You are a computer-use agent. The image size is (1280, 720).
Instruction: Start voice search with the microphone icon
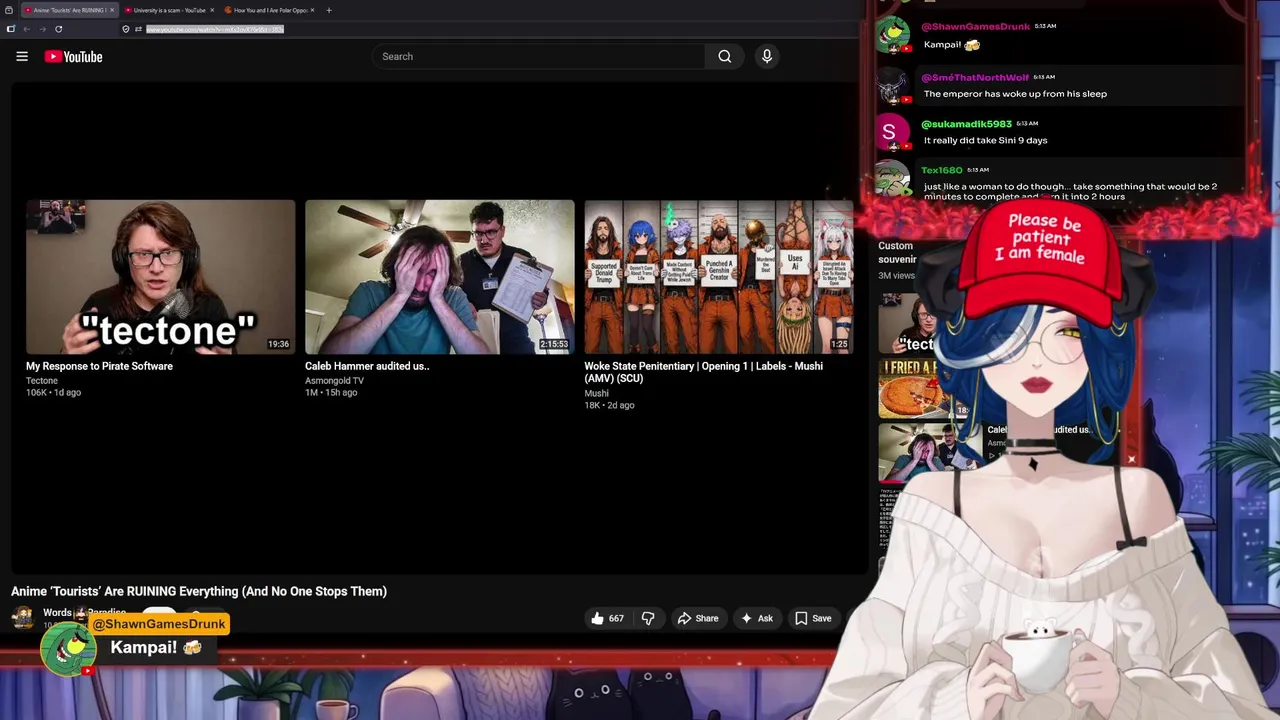pyautogui.click(x=767, y=57)
